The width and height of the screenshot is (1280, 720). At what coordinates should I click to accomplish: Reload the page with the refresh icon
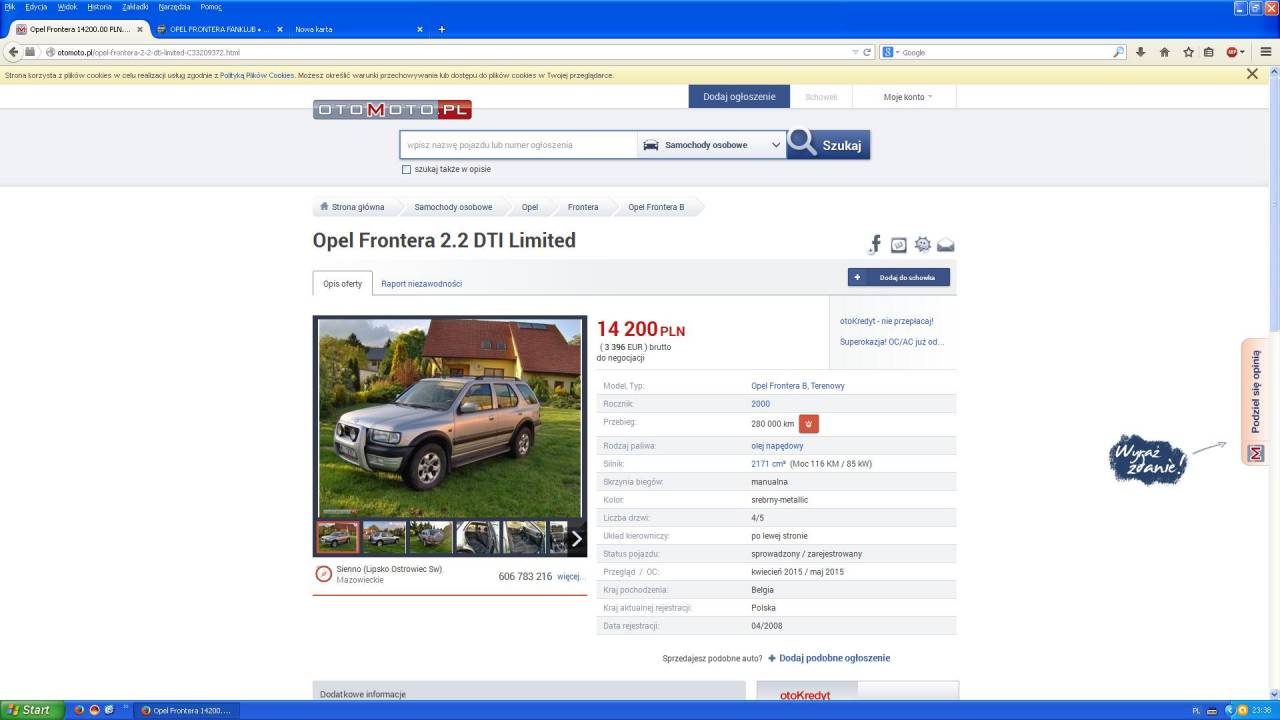point(867,52)
